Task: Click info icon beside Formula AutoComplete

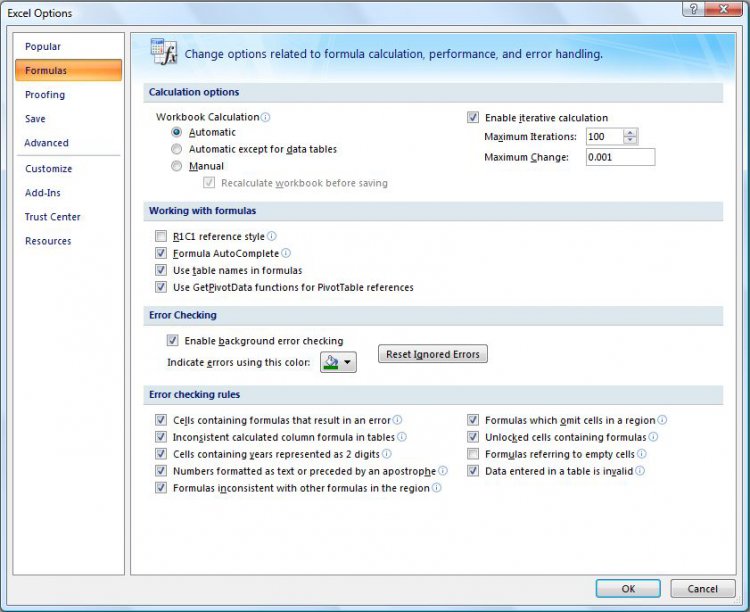Action: pos(286,253)
